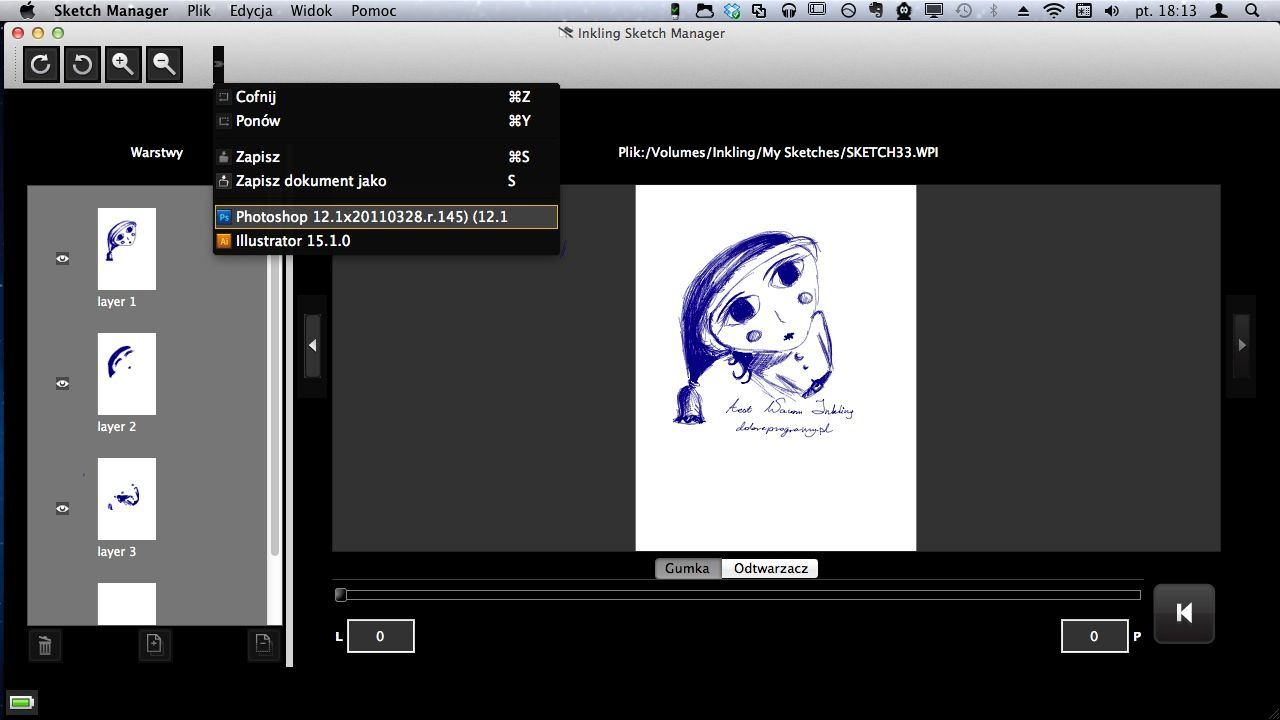Click the Illustrator icon in export menu
Screen dimensions: 1280x720
coord(224,241)
